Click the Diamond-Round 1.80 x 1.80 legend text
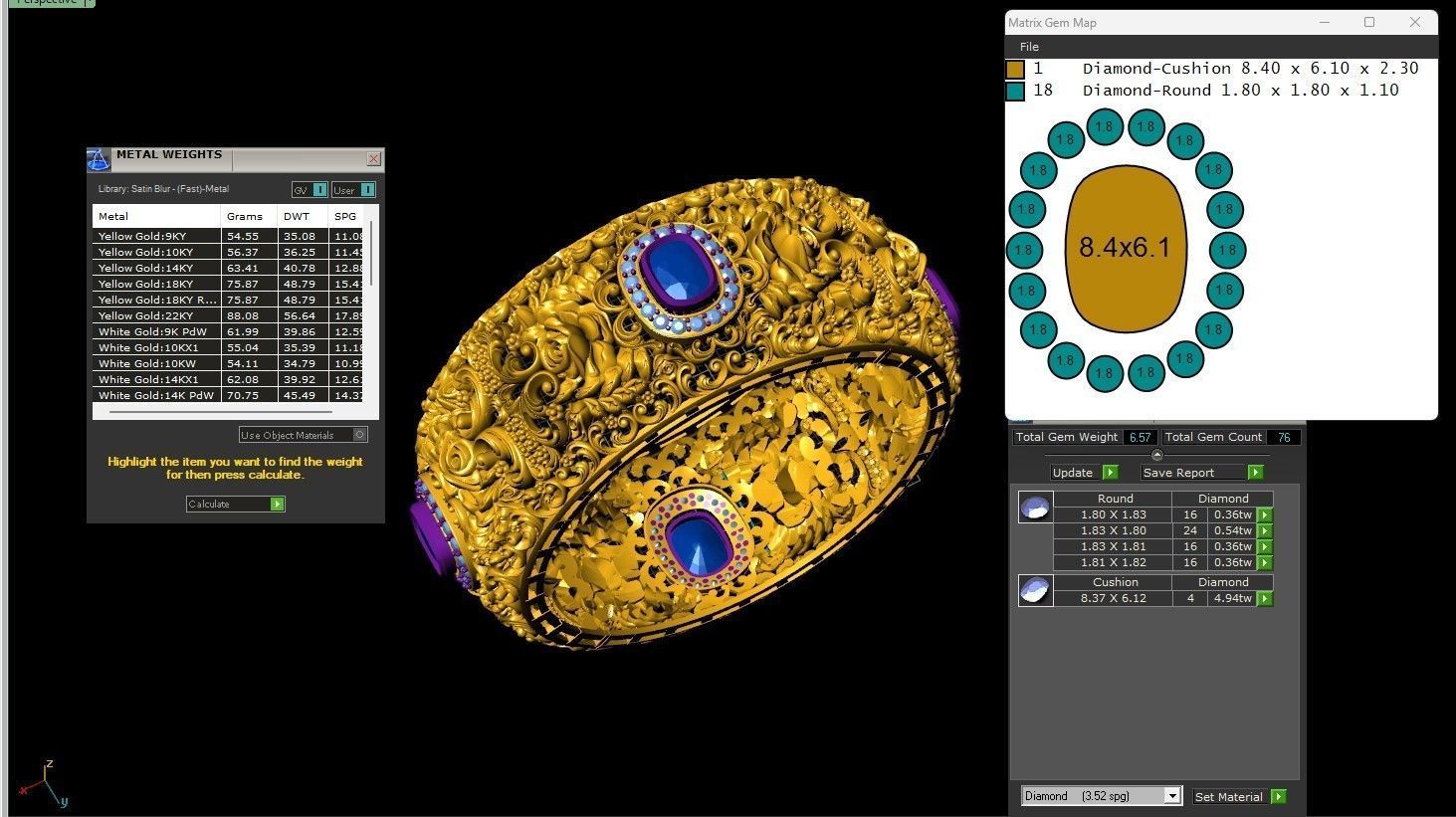The width and height of the screenshot is (1456, 817). pyautogui.click(x=1241, y=91)
